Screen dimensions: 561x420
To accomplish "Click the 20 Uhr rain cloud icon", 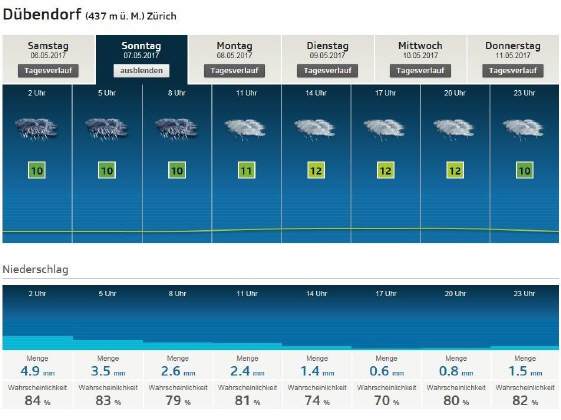I will coord(454,130).
